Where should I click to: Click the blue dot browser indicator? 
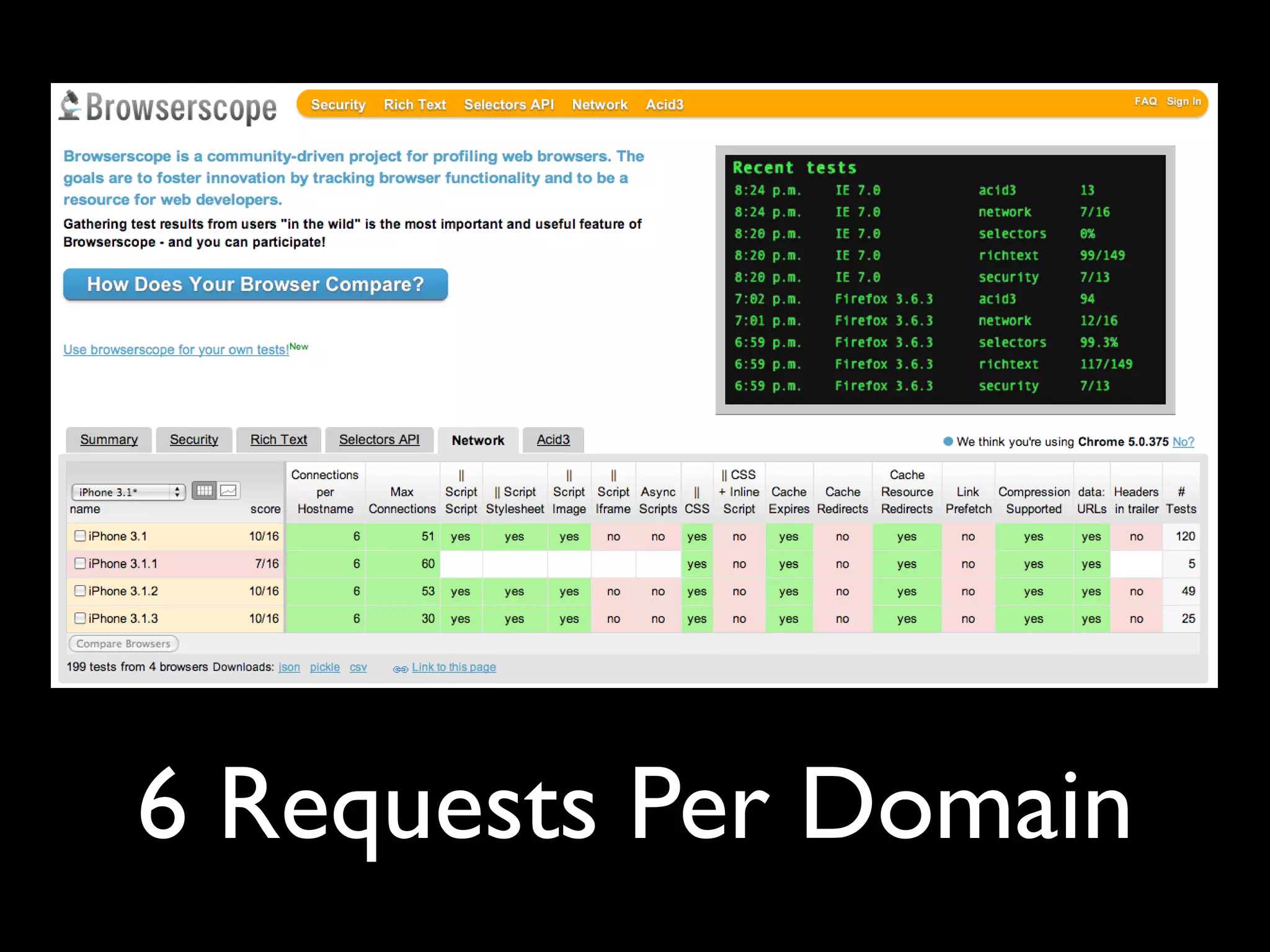[948, 441]
